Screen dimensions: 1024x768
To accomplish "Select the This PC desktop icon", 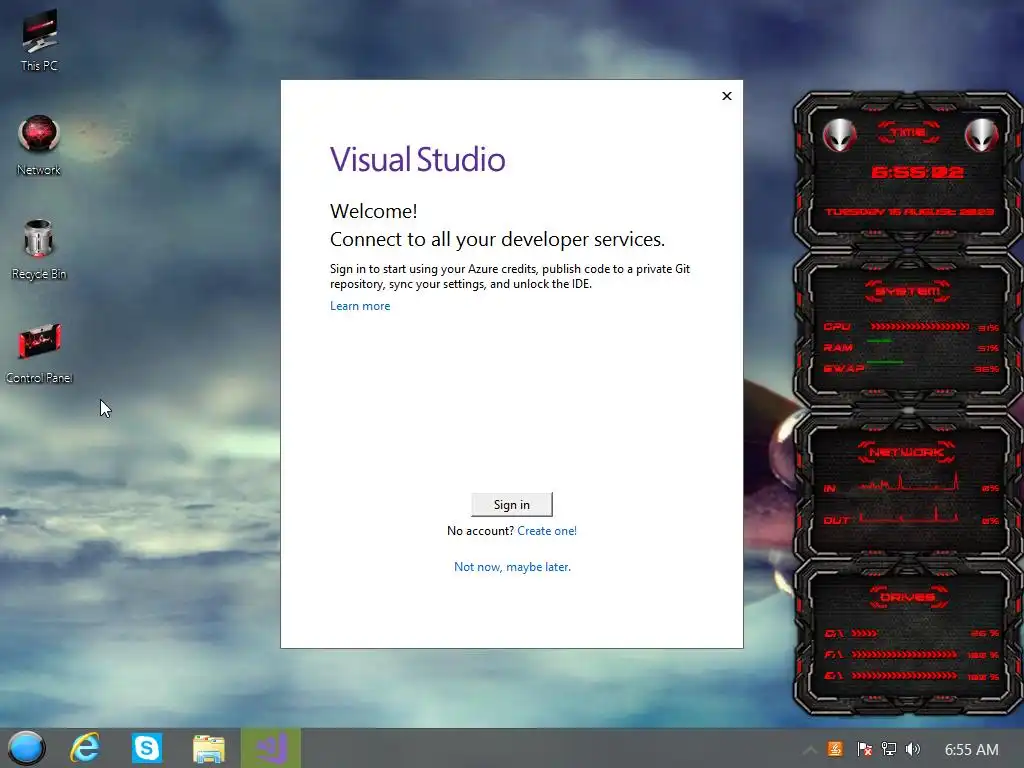I will pyautogui.click(x=39, y=40).
